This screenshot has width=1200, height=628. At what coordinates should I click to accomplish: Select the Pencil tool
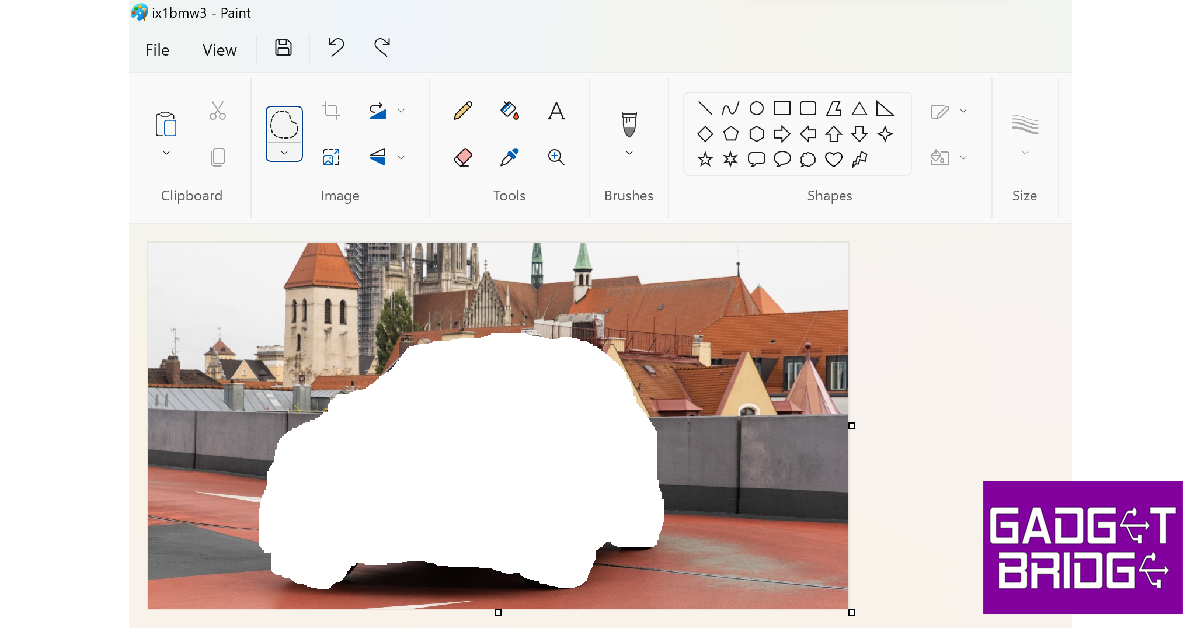(x=461, y=111)
